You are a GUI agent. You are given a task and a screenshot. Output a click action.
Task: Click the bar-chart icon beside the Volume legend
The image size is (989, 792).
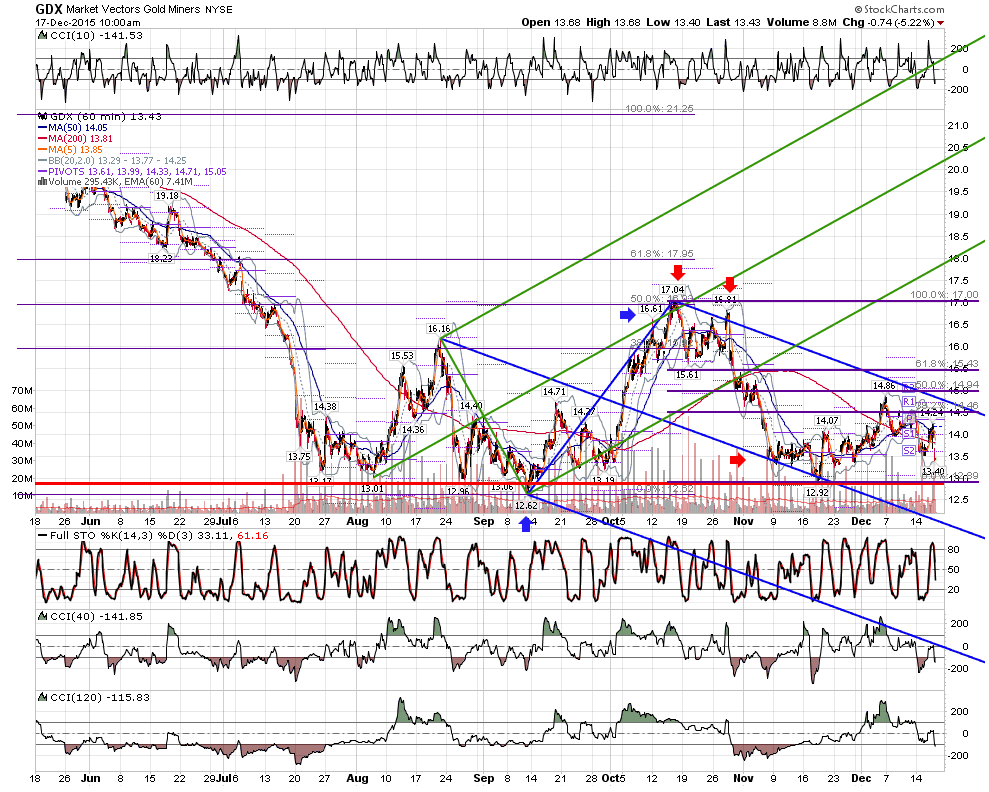point(42,182)
